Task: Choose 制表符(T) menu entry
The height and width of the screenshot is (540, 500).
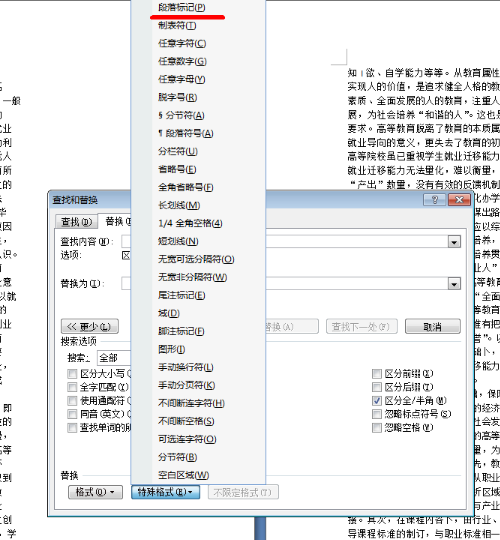Action: (177, 25)
